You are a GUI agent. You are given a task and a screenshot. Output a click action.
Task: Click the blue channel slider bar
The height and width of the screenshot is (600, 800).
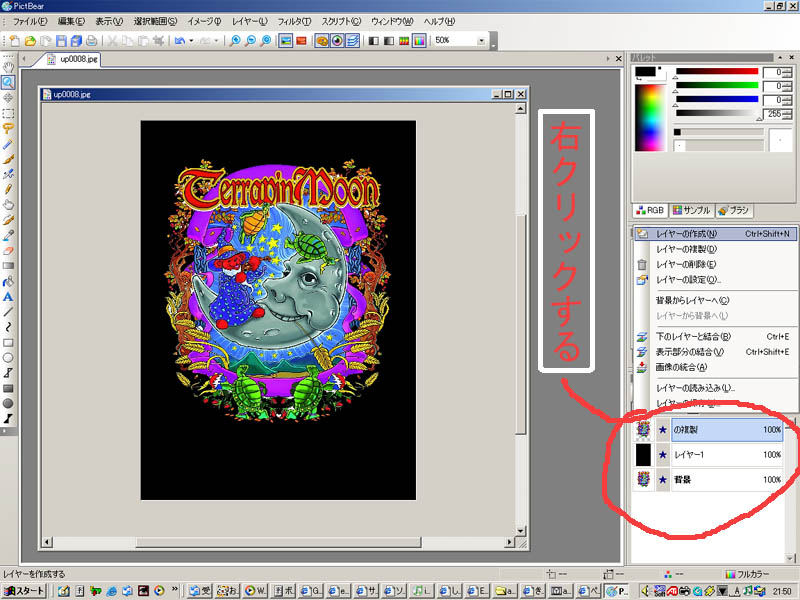click(x=717, y=99)
